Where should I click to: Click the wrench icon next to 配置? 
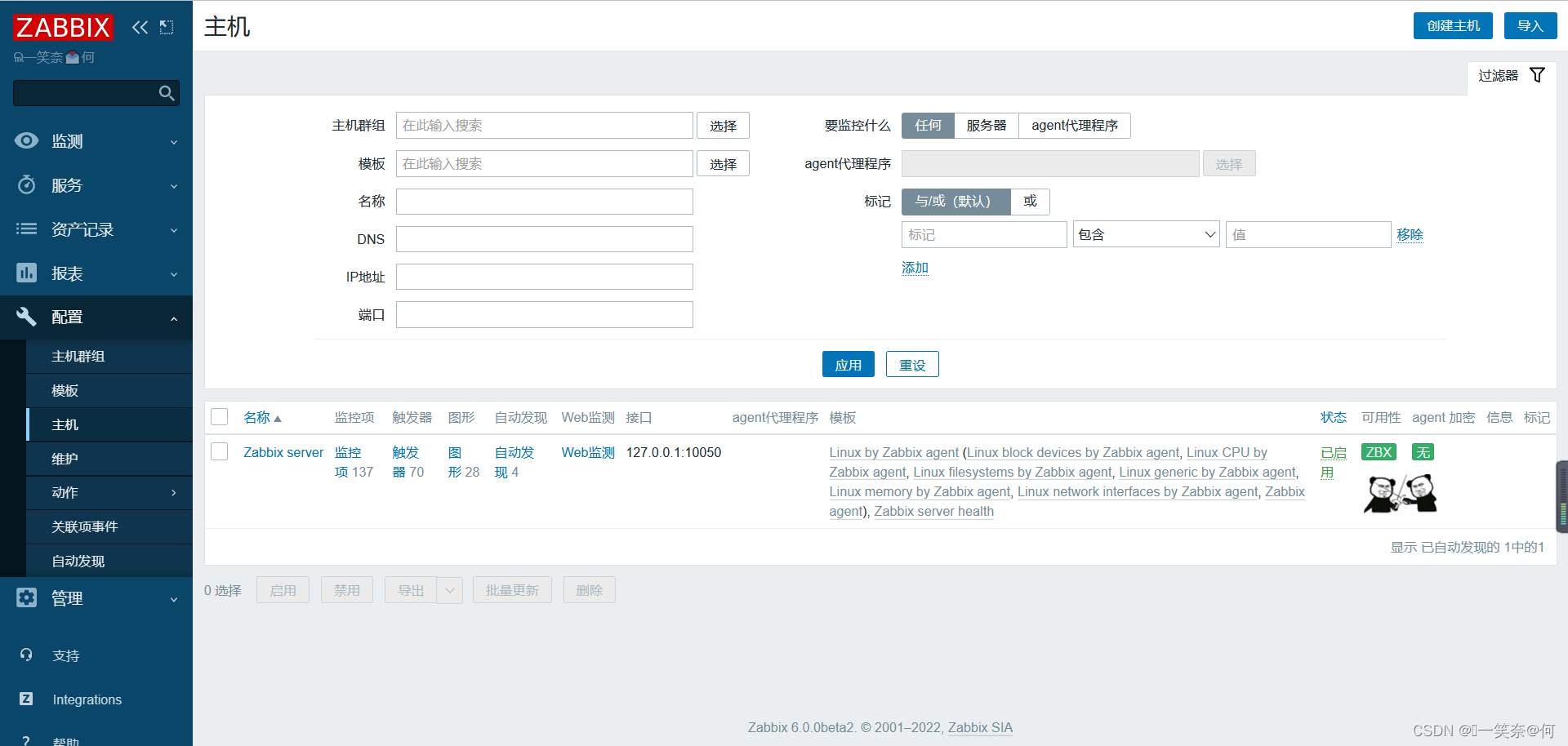(x=26, y=317)
